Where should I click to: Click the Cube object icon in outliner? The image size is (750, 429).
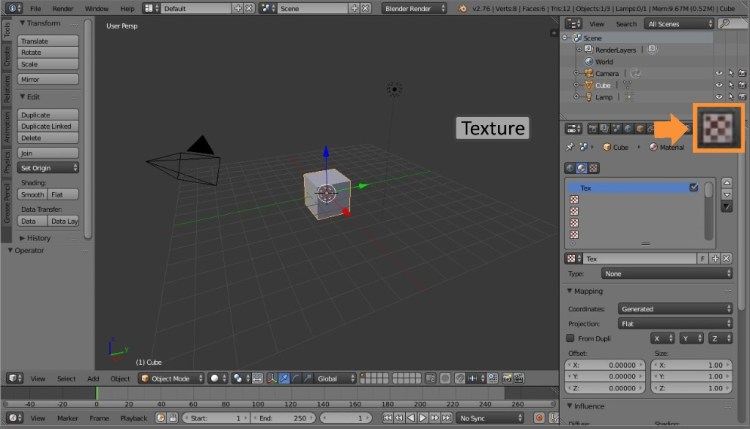click(x=589, y=85)
